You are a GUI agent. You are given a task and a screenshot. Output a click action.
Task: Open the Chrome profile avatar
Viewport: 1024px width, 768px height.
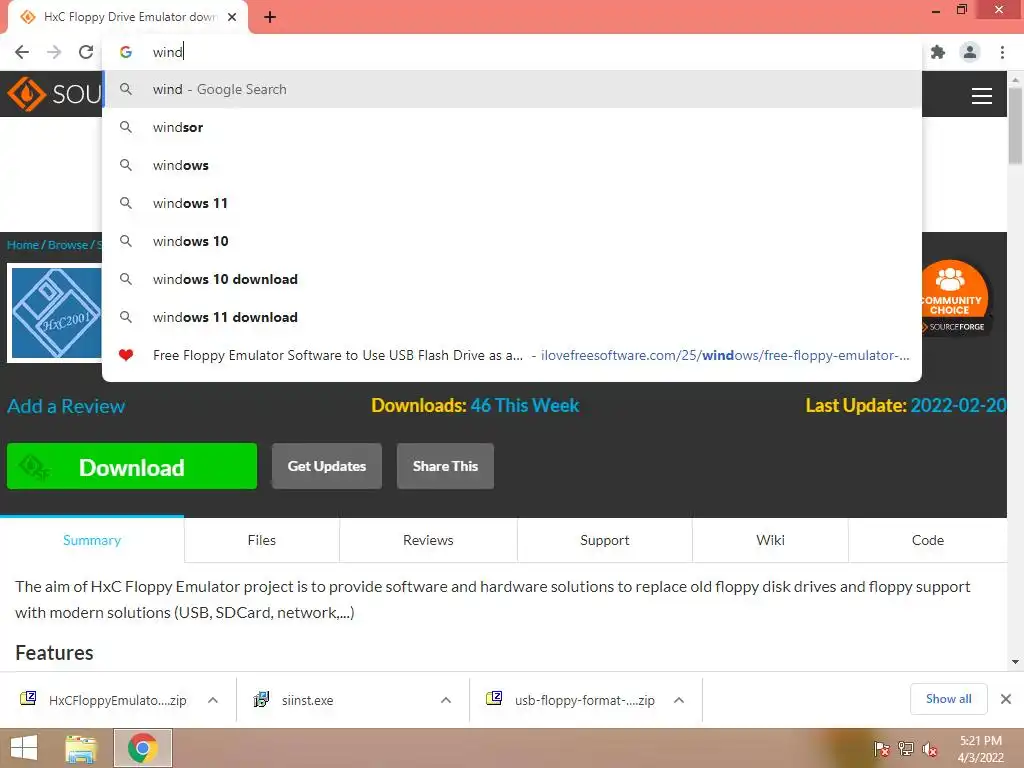[970, 52]
